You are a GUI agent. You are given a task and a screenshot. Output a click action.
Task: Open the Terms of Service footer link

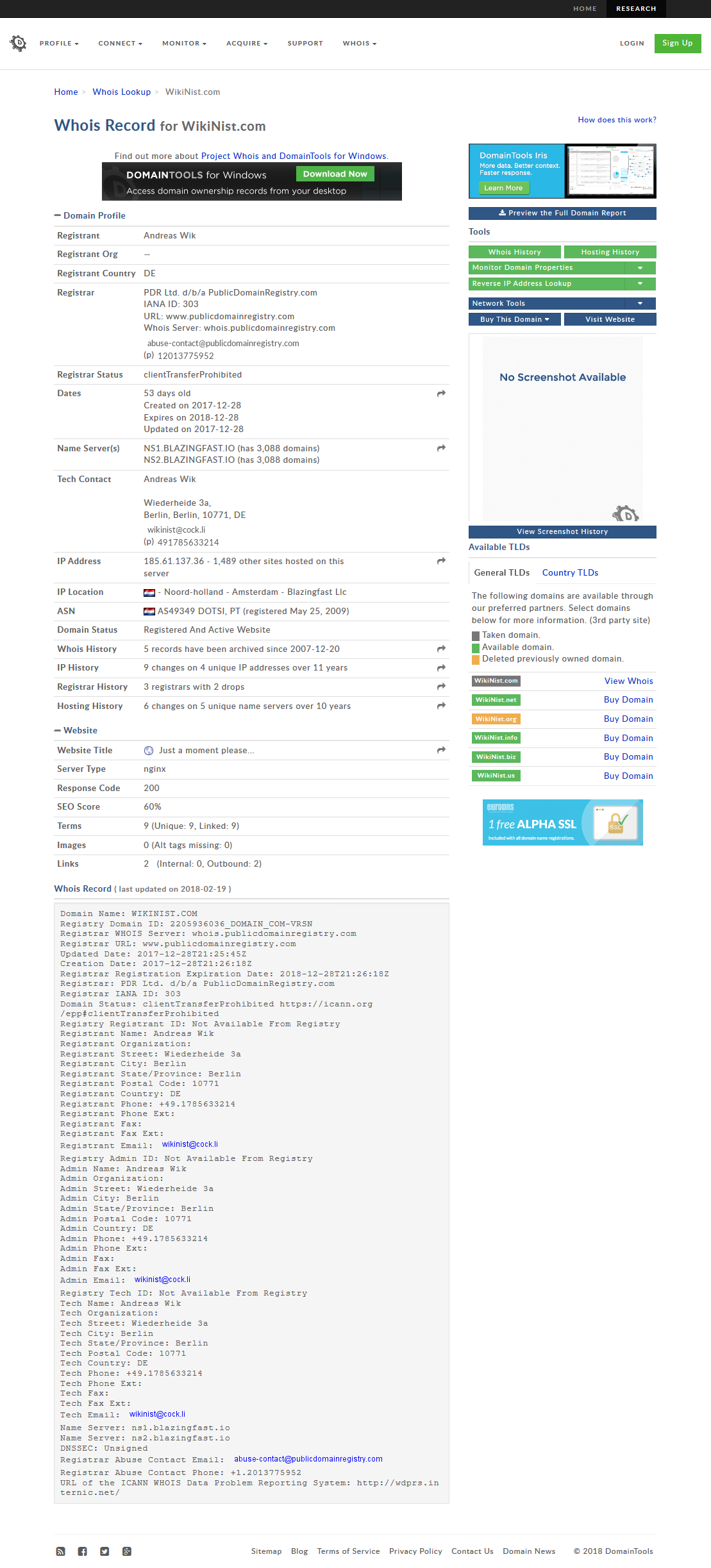tap(348, 1551)
